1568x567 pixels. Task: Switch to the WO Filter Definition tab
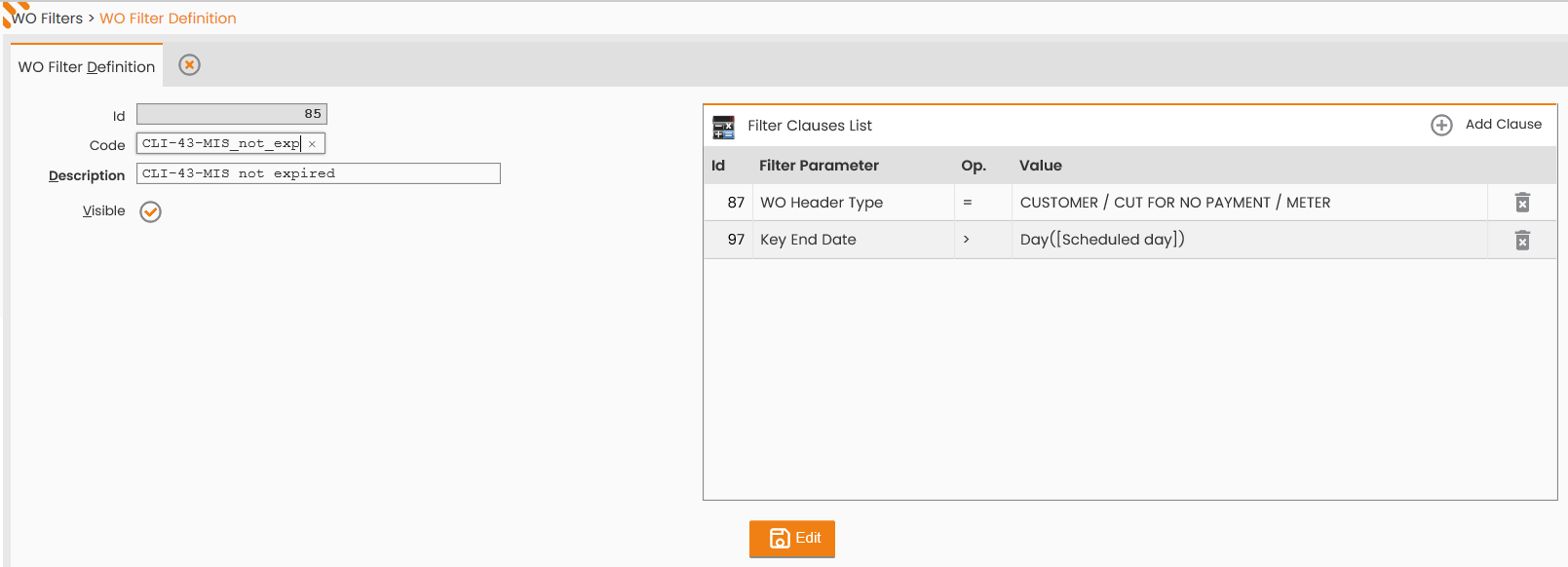tap(87, 66)
